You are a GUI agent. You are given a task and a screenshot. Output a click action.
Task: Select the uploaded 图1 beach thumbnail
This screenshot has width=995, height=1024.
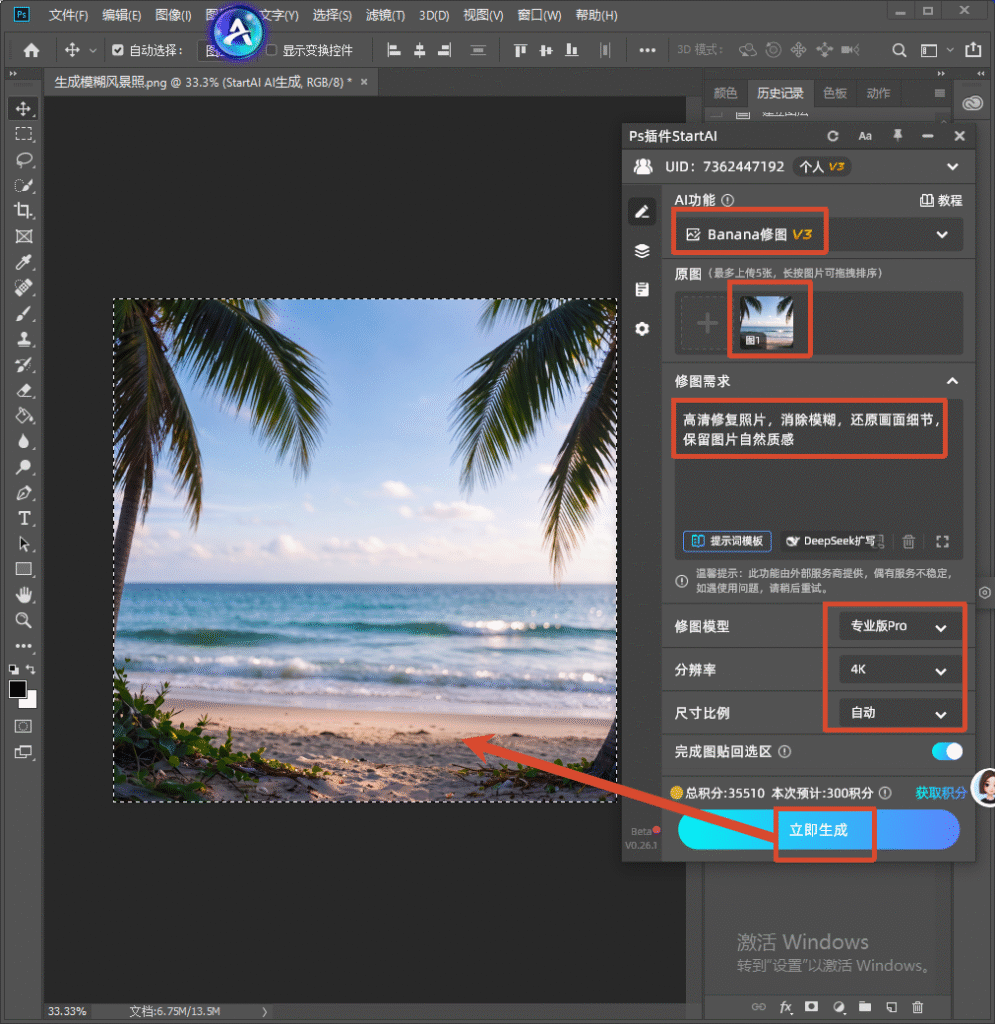click(766, 323)
